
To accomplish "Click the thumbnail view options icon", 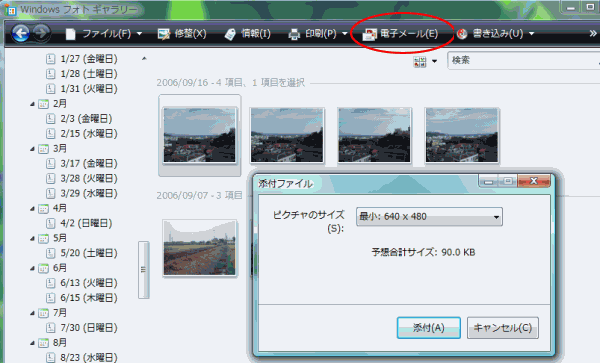I will pos(420,61).
